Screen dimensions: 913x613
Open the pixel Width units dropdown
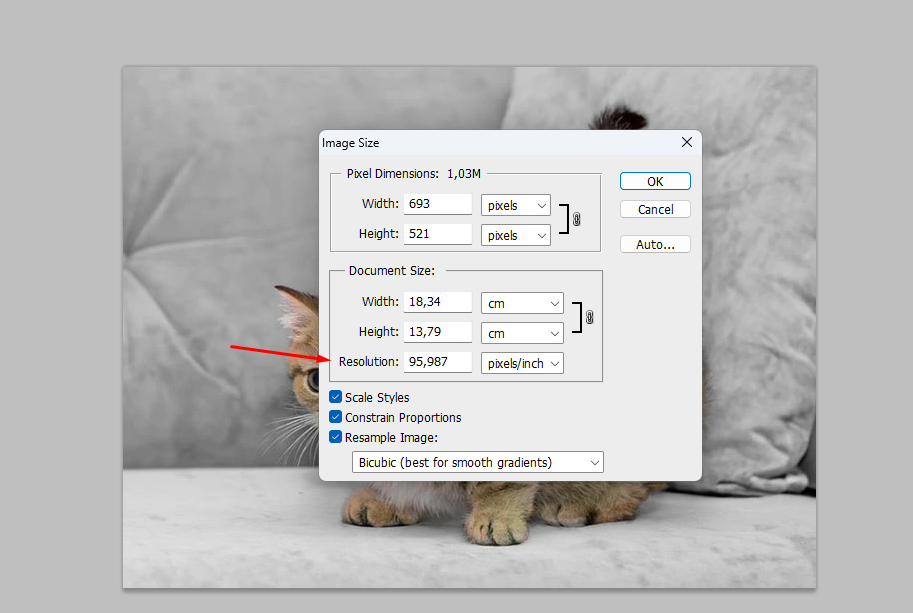pyautogui.click(x=515, y=205)
